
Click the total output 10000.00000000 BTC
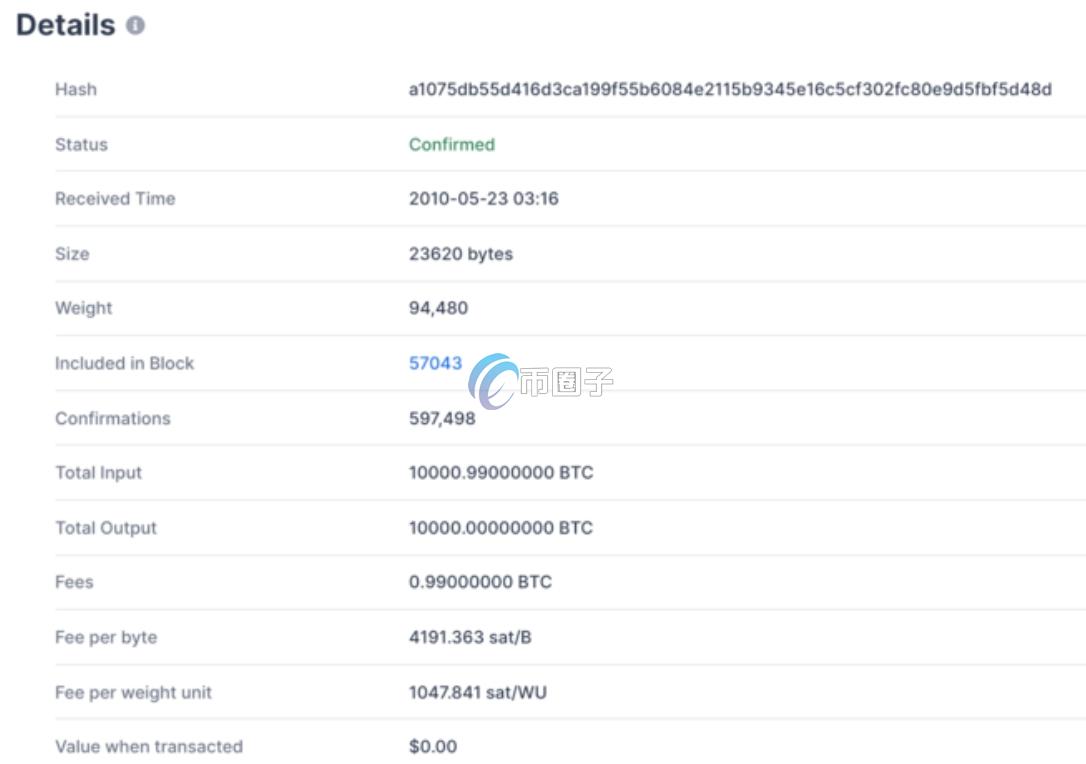(x=500, y=527)
